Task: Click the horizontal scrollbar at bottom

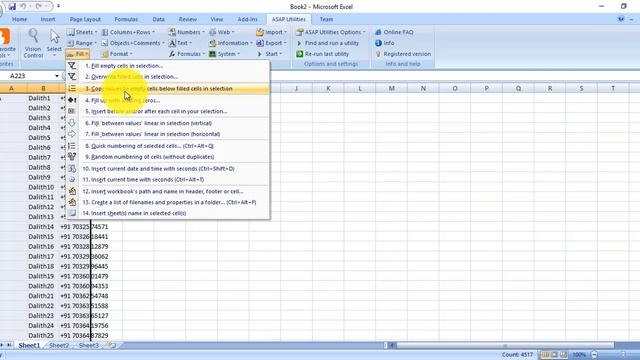Action: click(x=504, y=345)
